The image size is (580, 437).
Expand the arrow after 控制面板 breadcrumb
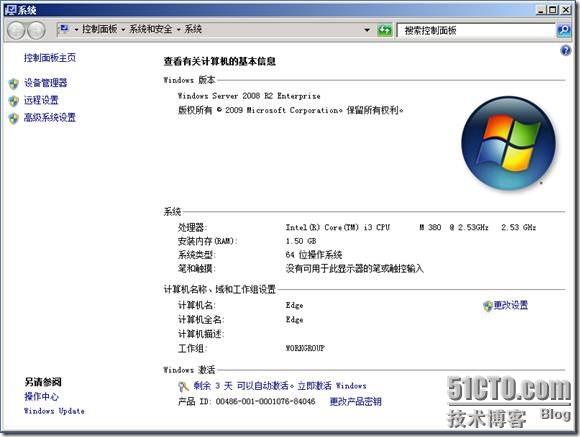[123, 29]
